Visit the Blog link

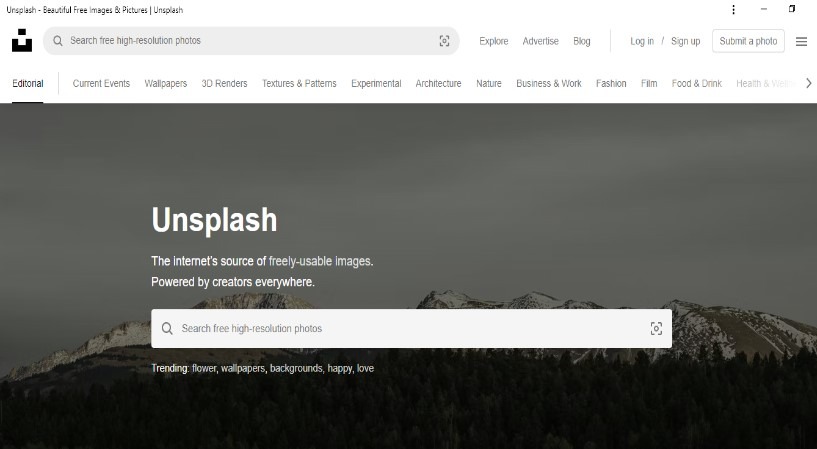tap(582, 41)
